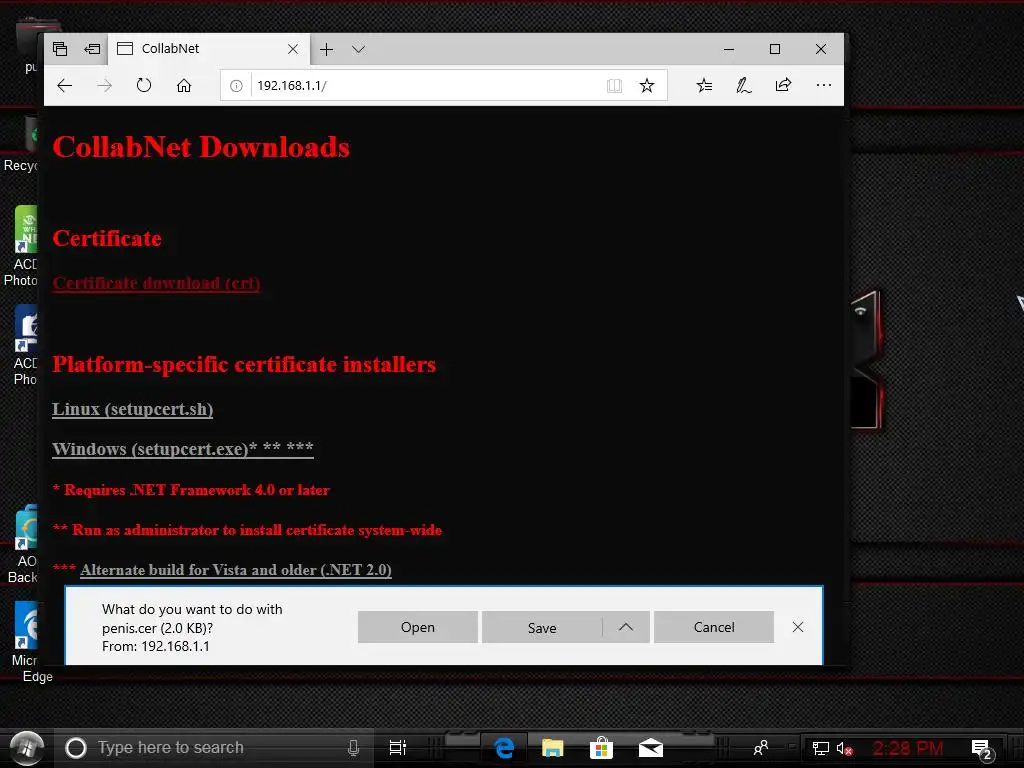Click the Cortana circle icon
The height and width of the screenshot is (768, 1024).
[76, 748]
